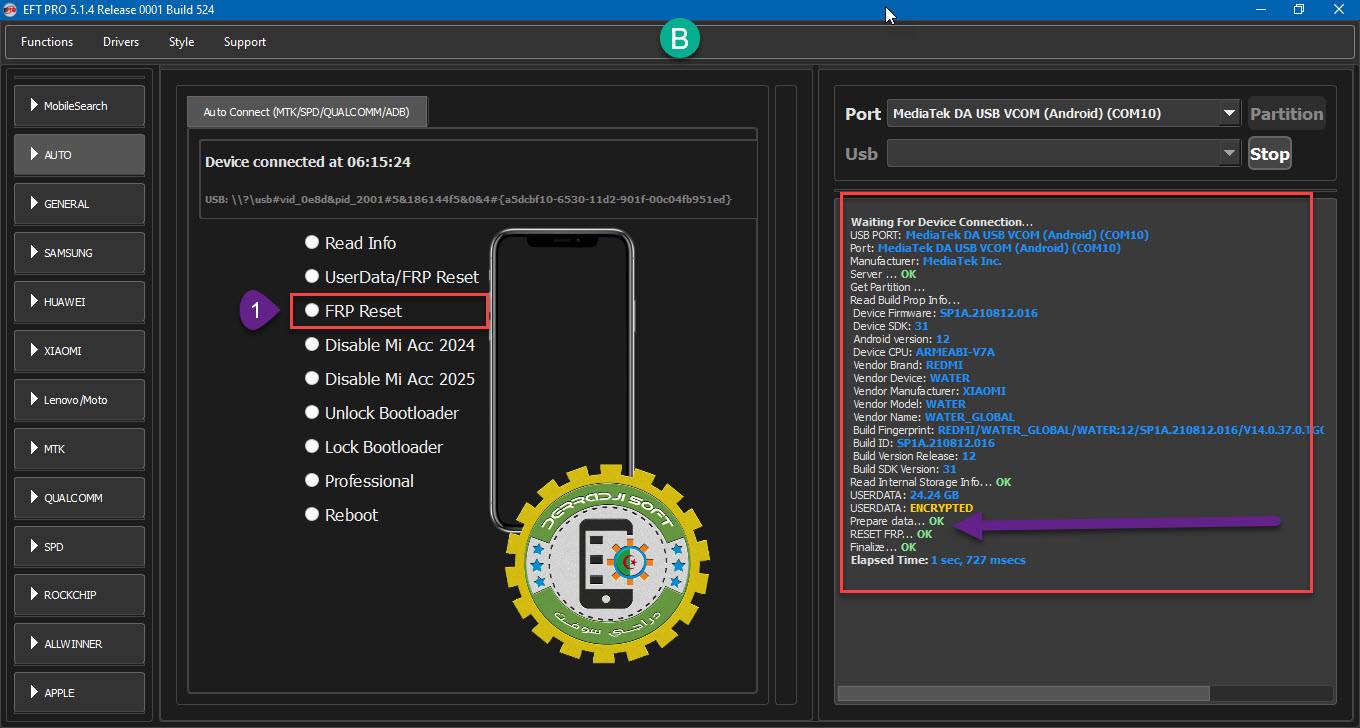
Task: Restore down the EFT PRO window
Action: coord(1298,10)
